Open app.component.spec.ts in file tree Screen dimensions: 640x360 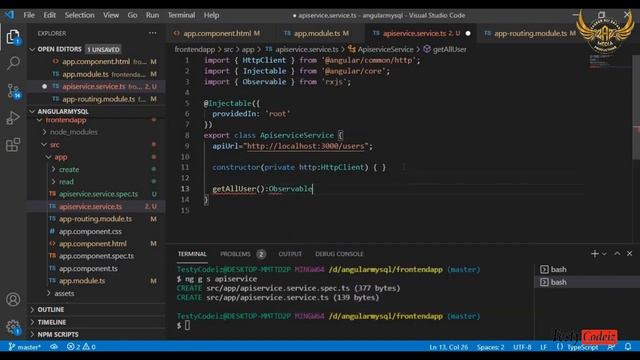click(96, 256)
